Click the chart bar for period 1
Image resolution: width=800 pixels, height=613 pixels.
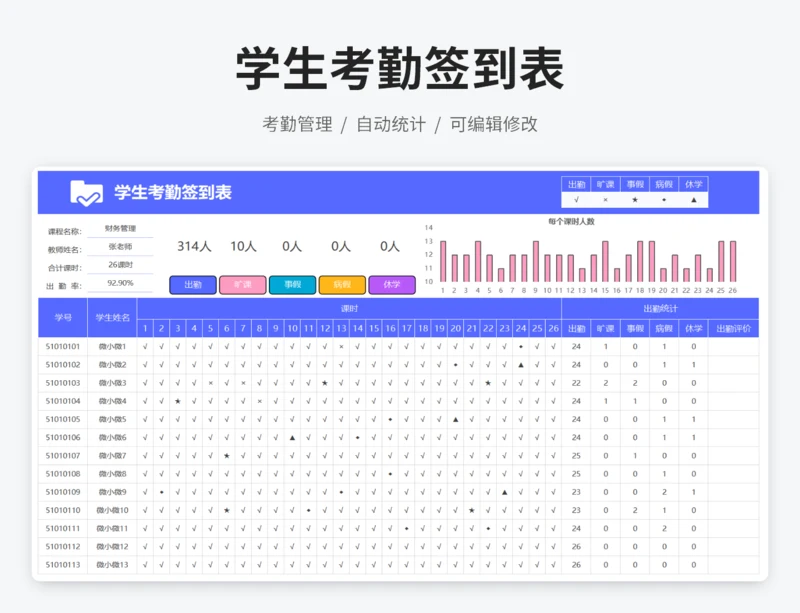443,261
